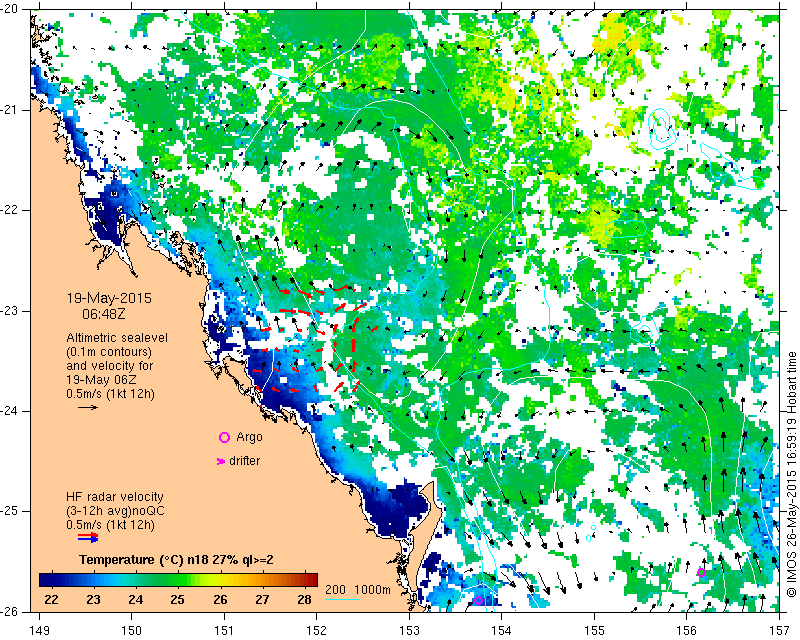Viewport: 800px width, 640px height.
Task: Click the Altimetric sealevel label
Action: click(117, 338)
